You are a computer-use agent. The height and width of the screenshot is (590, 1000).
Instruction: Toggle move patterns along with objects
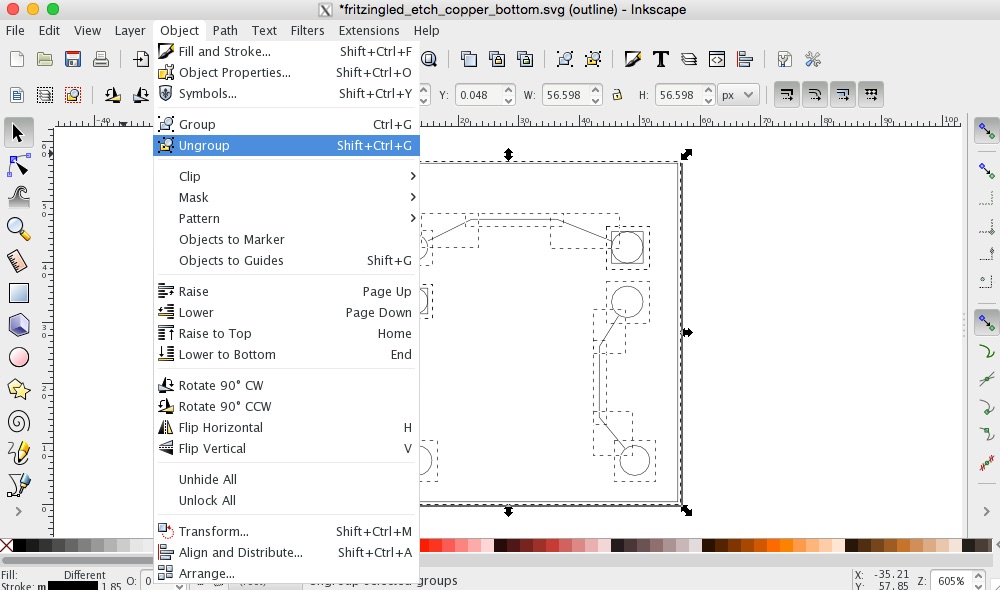(x=871, y=95)
